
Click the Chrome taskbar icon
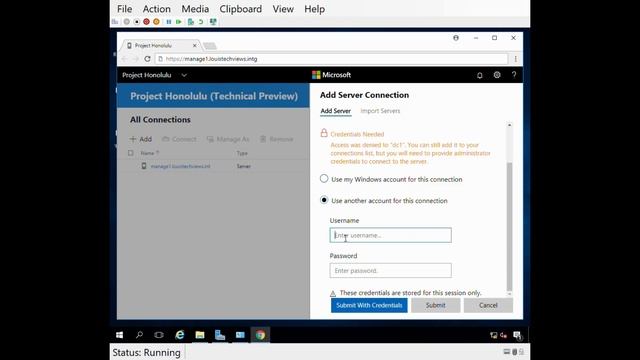click(260, 335)
